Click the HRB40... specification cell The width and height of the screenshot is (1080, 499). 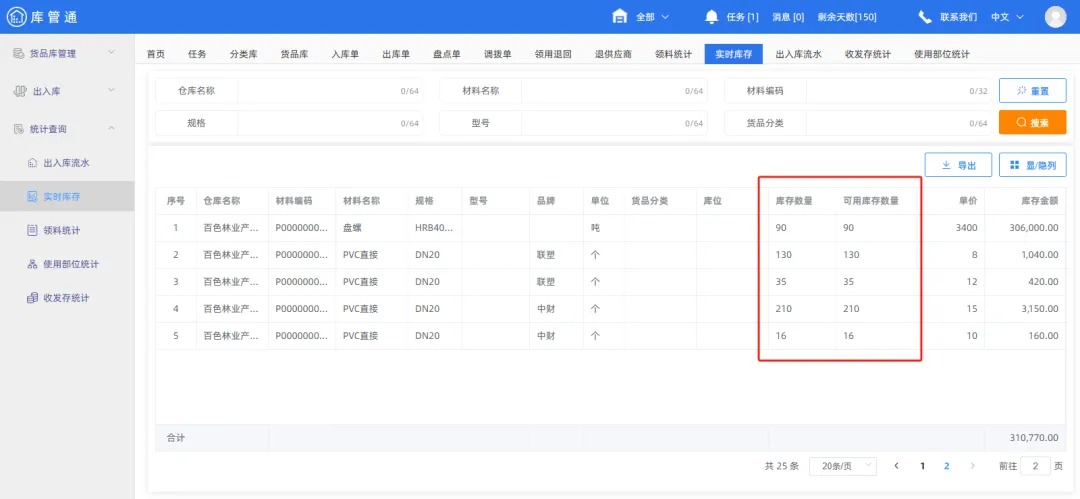pyautogui.click(x=434, y=227)
